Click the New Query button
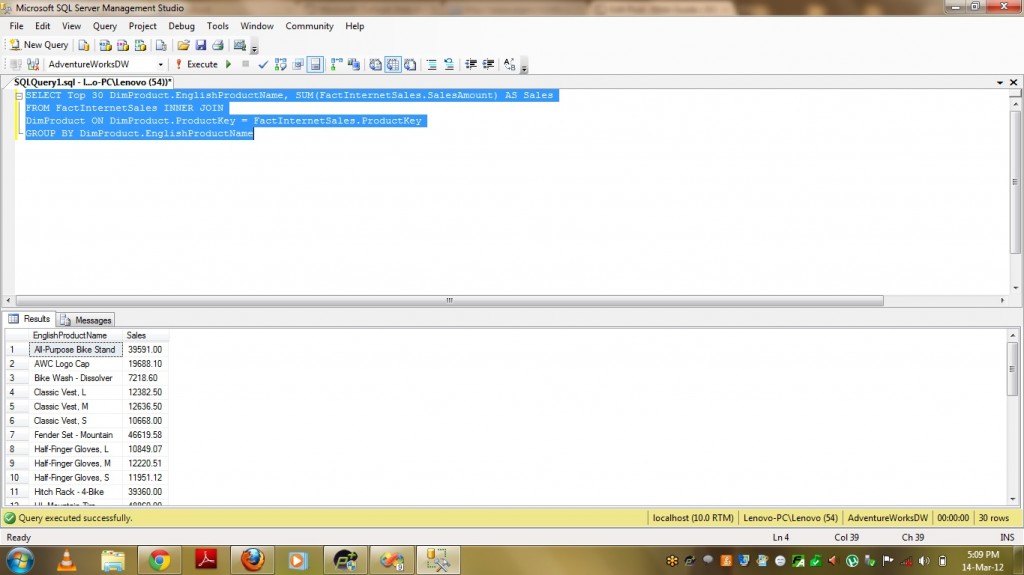This screenshot has height=575, width=1024. tap(39, 45)
